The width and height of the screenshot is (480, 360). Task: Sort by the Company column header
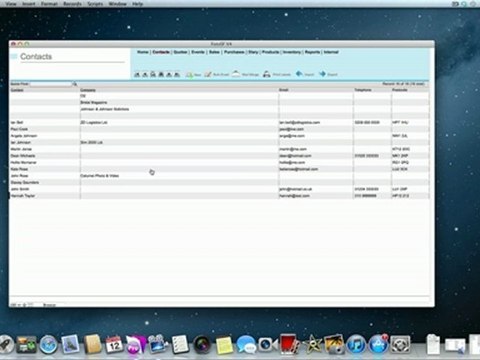88,90
